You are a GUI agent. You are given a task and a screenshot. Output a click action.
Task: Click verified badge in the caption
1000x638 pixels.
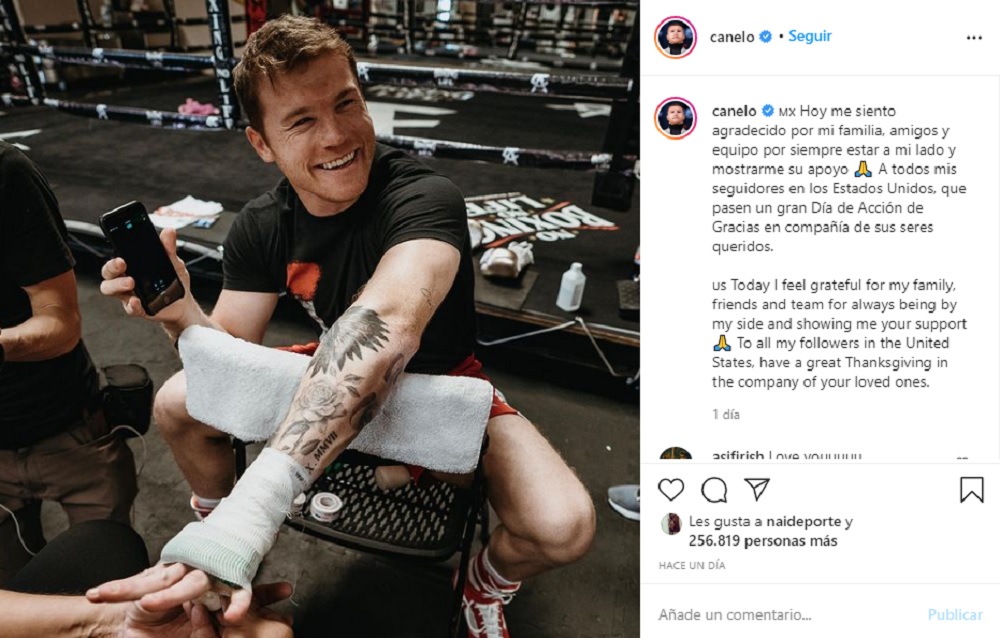(768, 111)
